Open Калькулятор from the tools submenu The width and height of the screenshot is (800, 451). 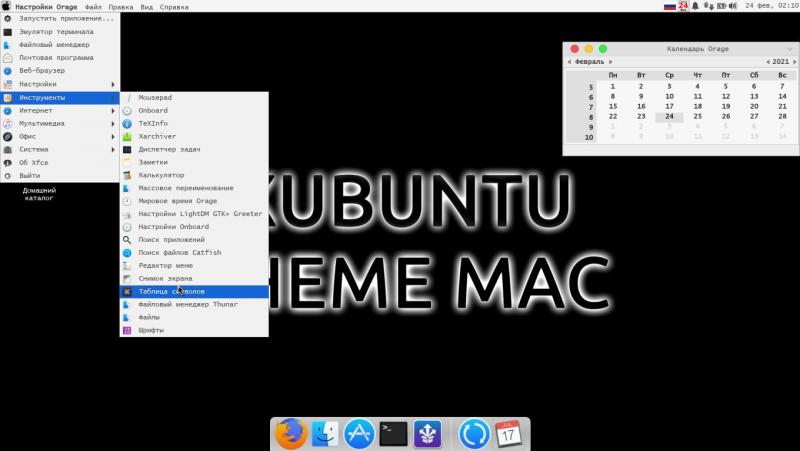click(161, 175)
